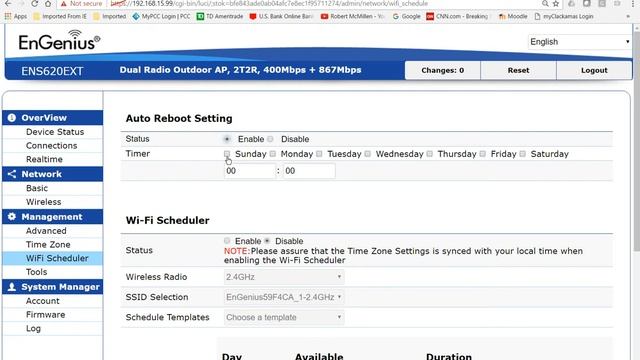Select Disable for Wi-Fi Scheduler Status
Screen dimensions: 640x360
click(x=267, y=241)
